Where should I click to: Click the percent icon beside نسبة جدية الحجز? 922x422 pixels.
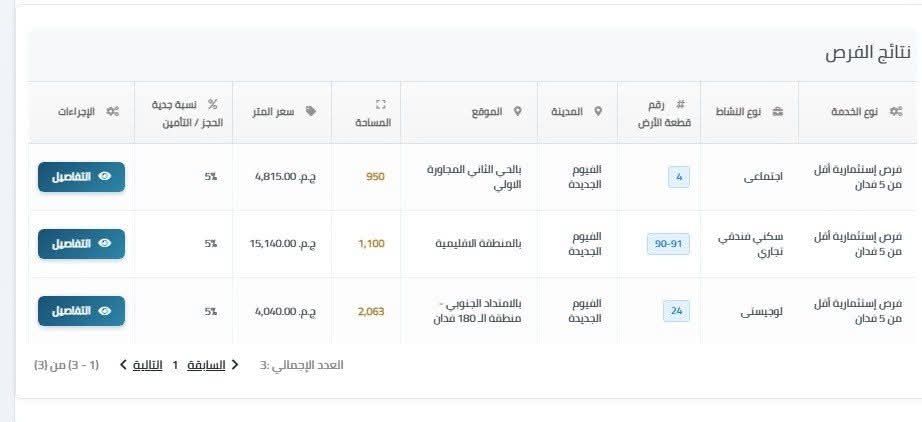[x=213, y=105]
